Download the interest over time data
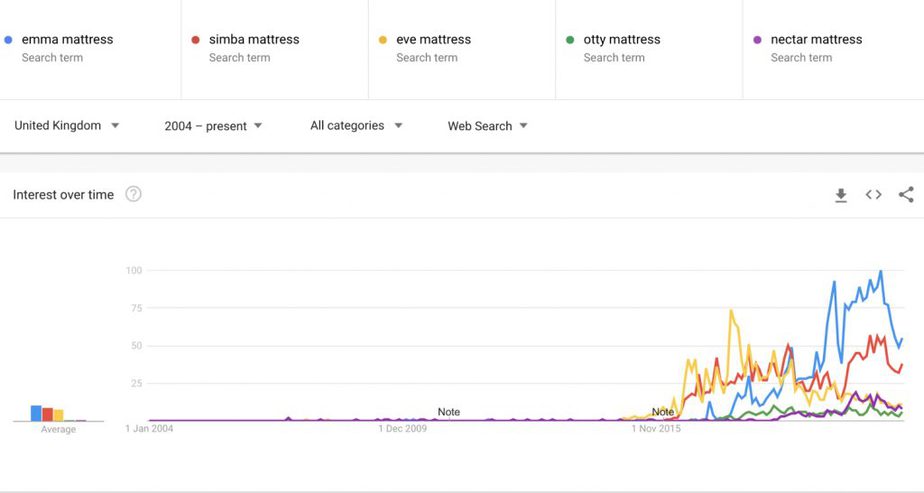Image resolution: width=924 pixels, height=493 pixels. coord(841,195)
